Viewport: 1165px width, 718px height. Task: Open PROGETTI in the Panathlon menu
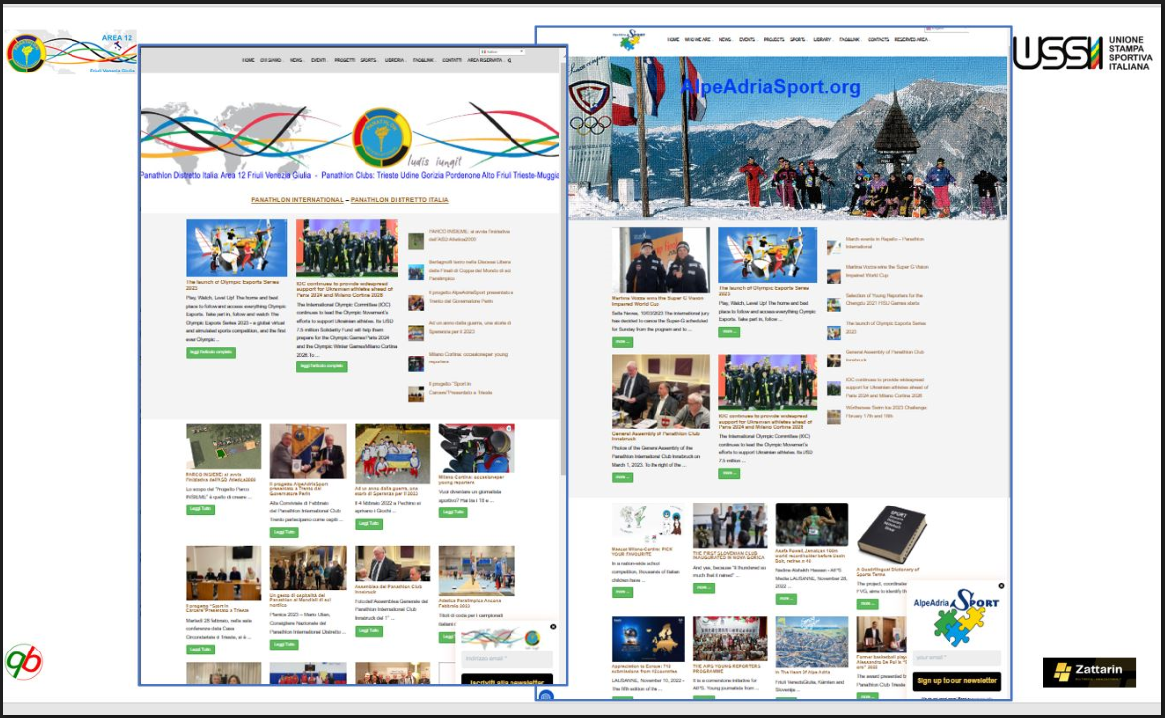tap(344, 60)
